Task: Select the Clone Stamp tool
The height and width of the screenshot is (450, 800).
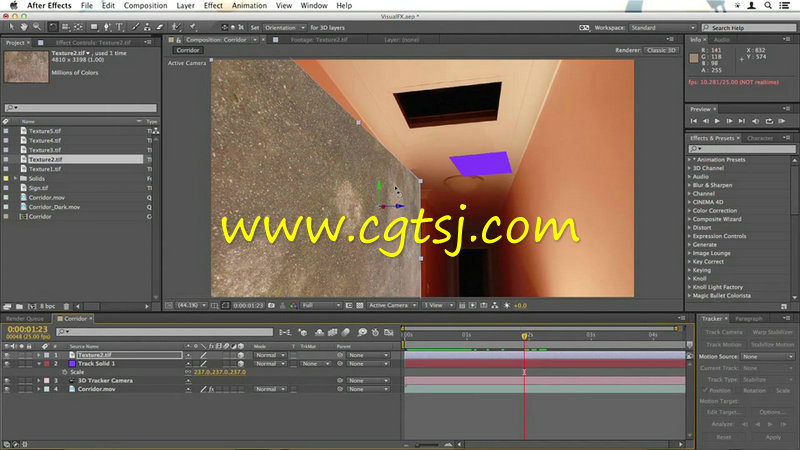Action: pyautogui.click(x=147, y=27)
